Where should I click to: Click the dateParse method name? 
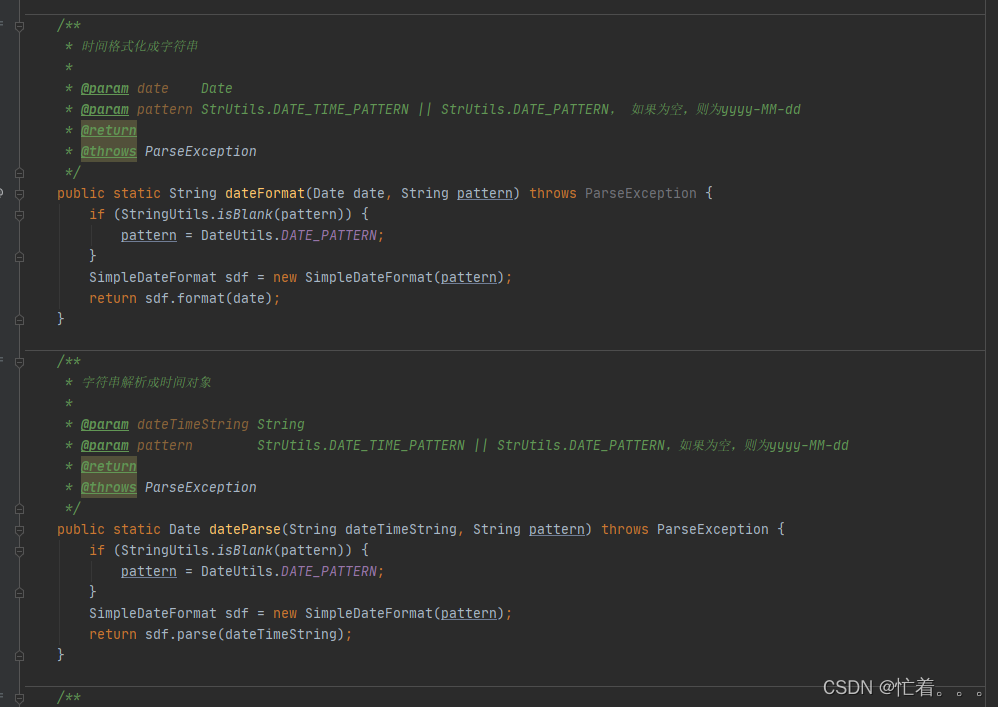click(x=245, y=529)
